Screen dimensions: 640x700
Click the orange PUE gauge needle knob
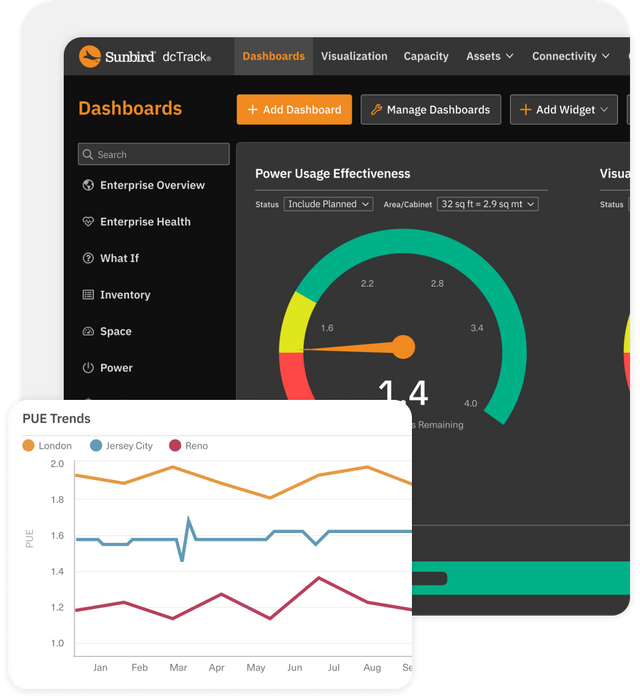coord(403,347)
